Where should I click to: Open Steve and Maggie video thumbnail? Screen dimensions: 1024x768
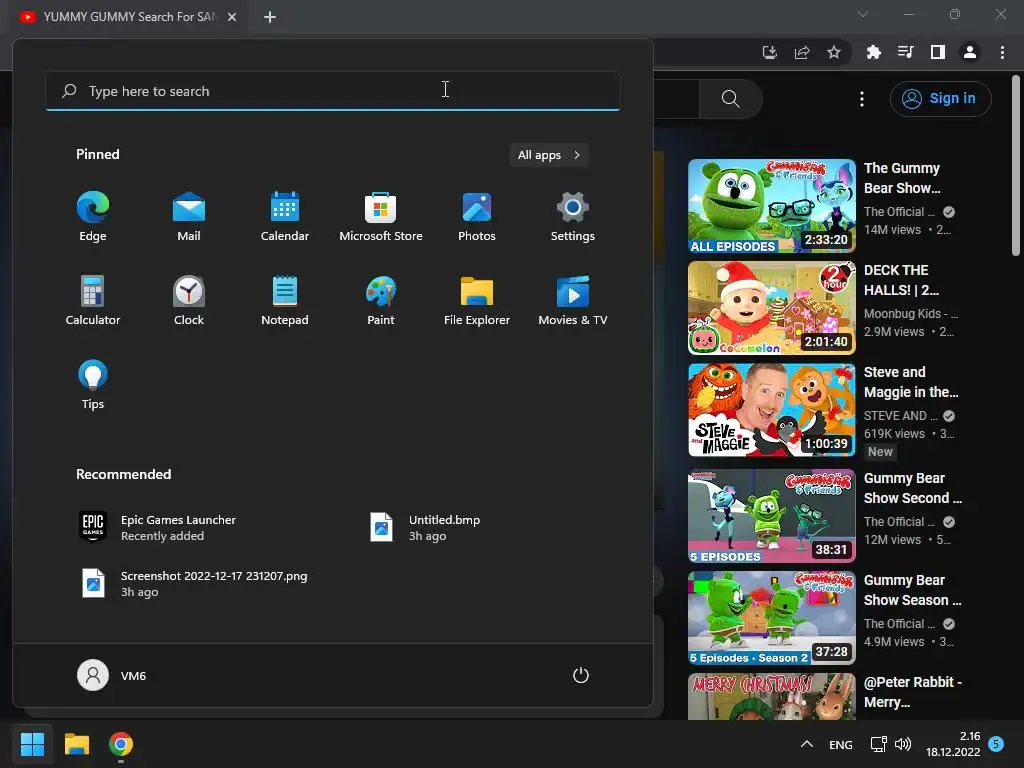772,409
